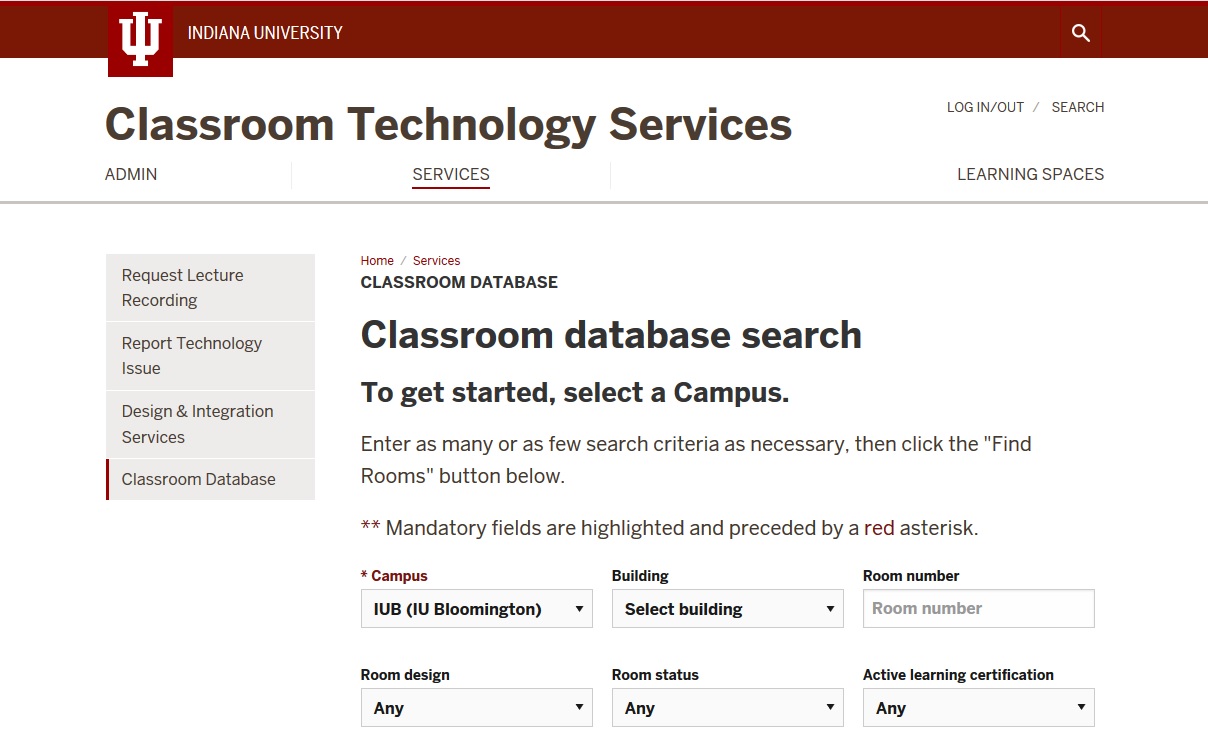Click the Campus field label

click(x=394, y=576)
